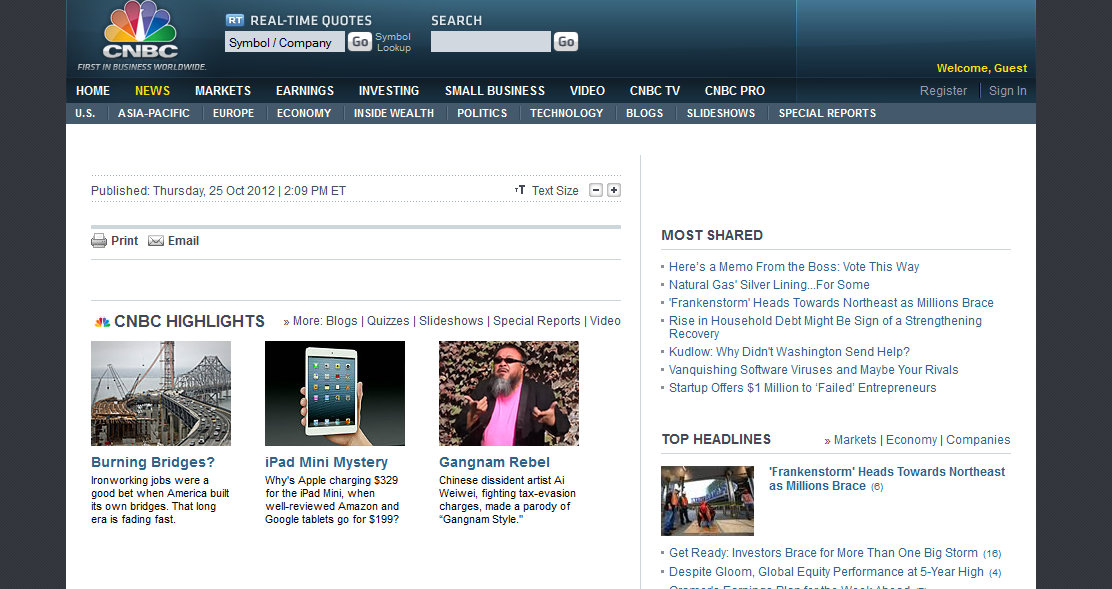Click the Email text link

pyautogui.click(x=183, y=241)
